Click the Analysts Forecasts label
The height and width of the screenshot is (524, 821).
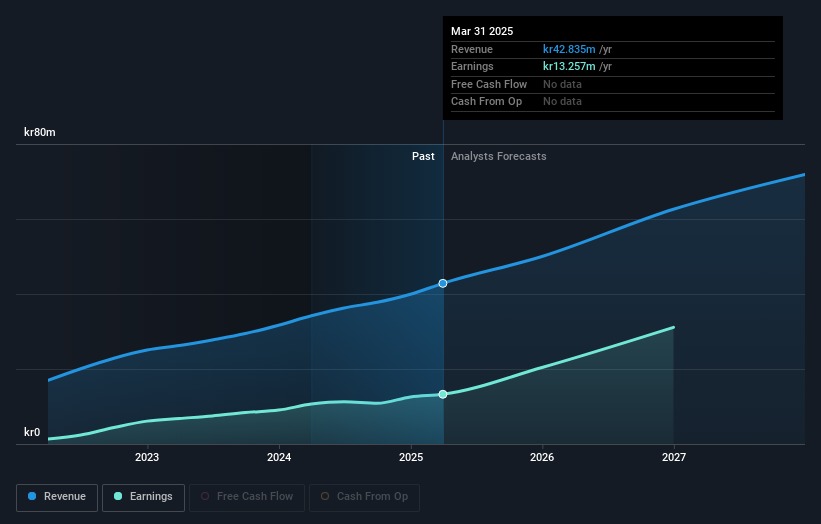pos(498,157)
